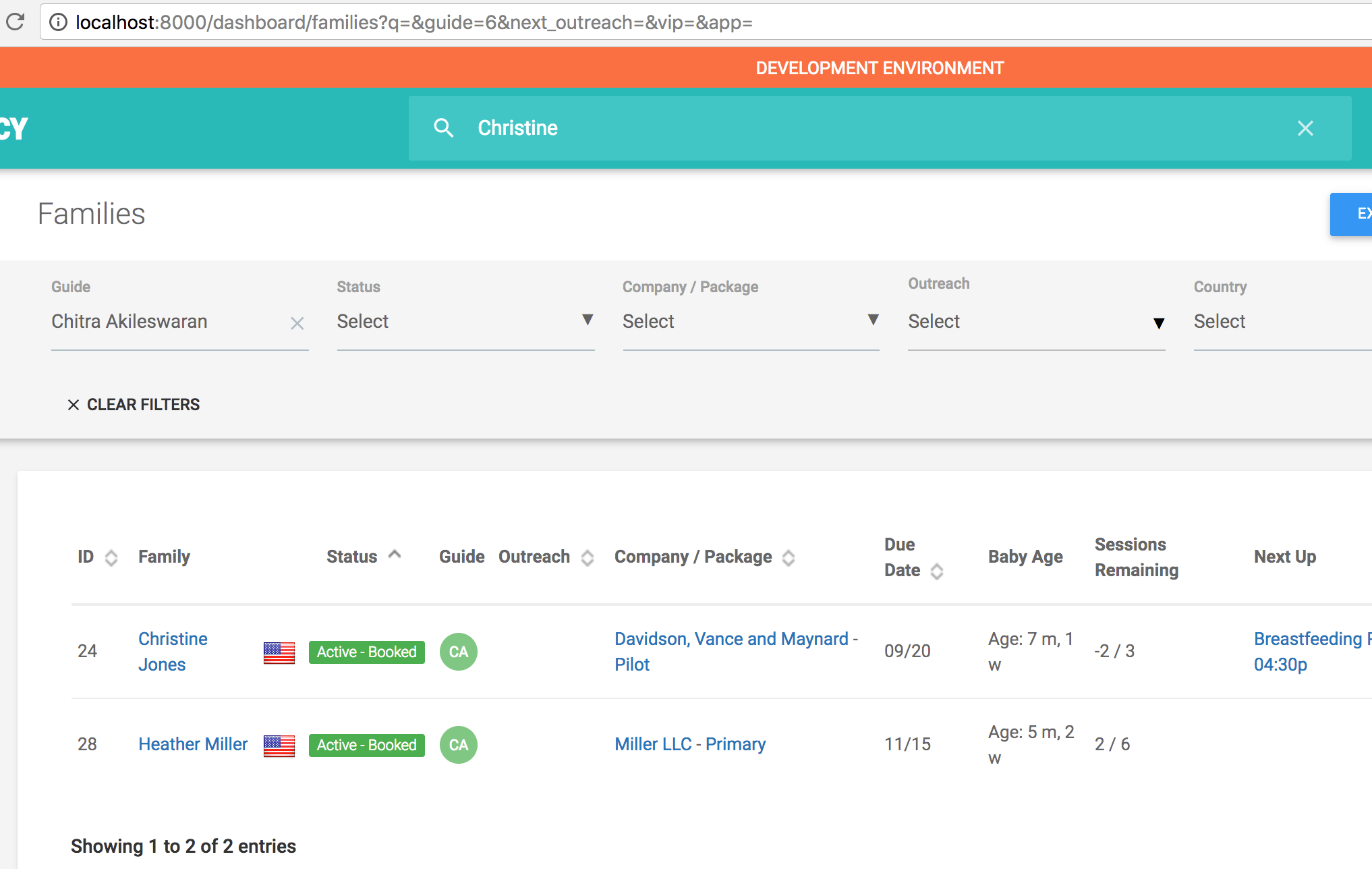The width and height of the screenshot is (1372, 869).
Task: Click the search magnifier icon
Action: (443, 128)
